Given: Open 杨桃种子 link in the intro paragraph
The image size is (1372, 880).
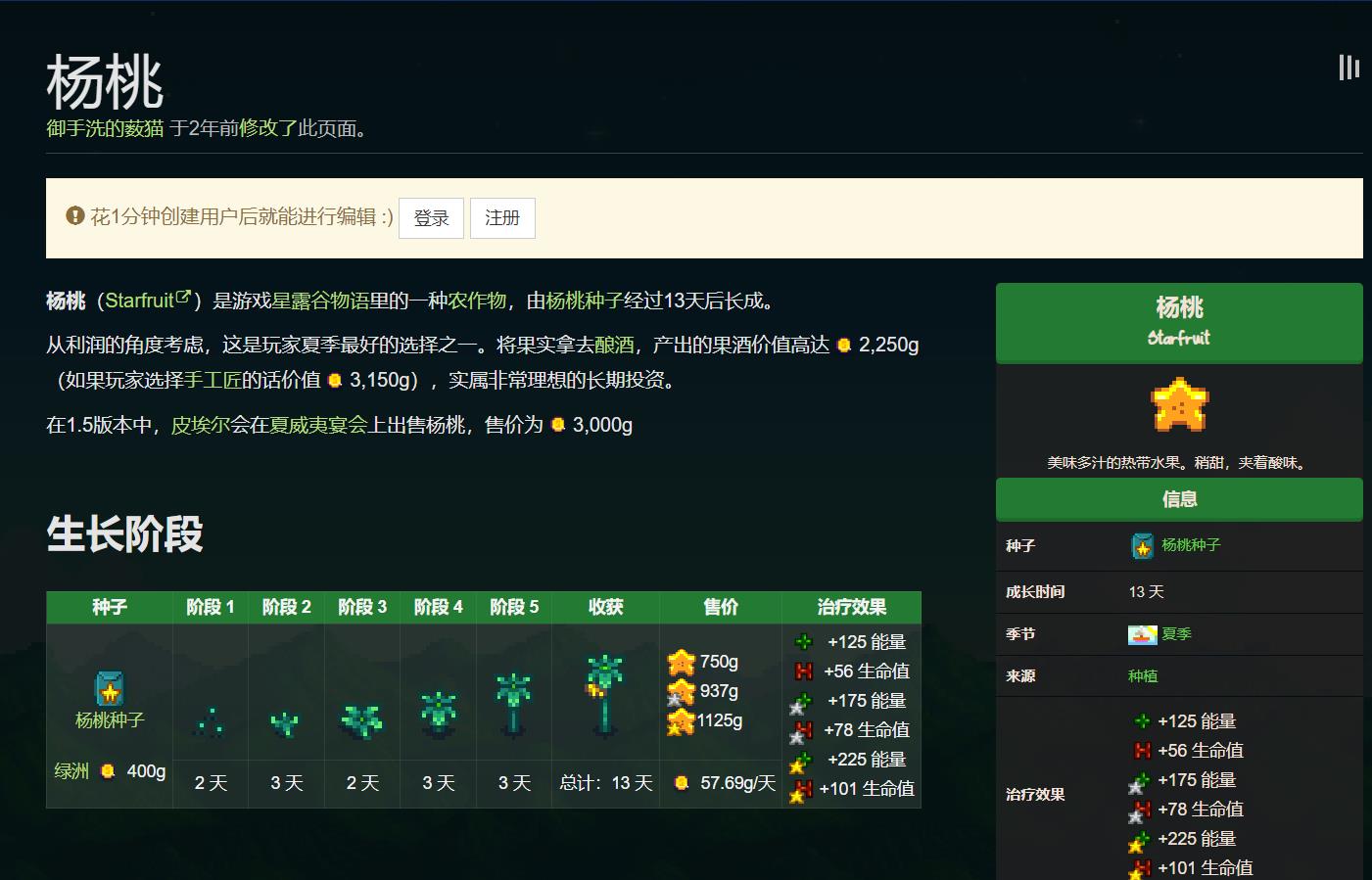Looking at the screenshot, I should coord(585,301).
